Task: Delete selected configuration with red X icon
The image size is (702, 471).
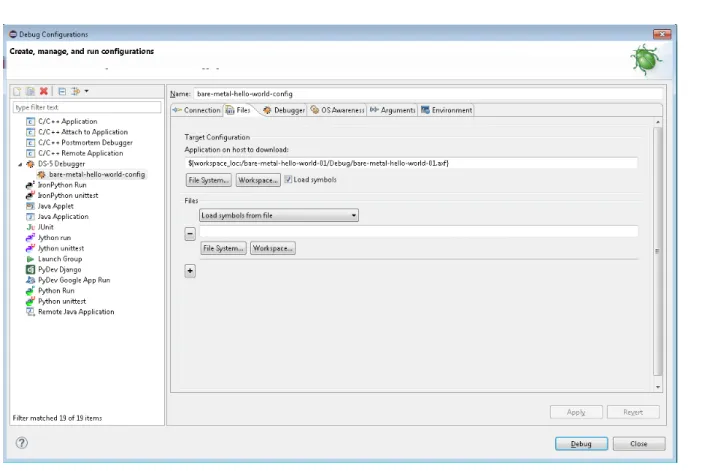Action: pyautogui.click(x=43, y=91)
